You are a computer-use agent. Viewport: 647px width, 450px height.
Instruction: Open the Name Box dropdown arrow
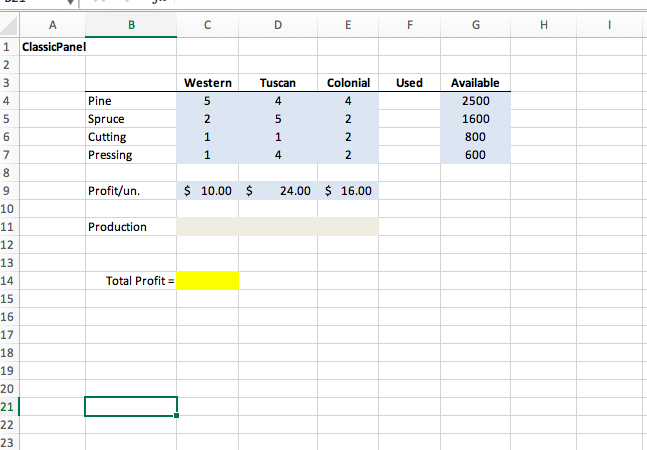click(71, 2)
